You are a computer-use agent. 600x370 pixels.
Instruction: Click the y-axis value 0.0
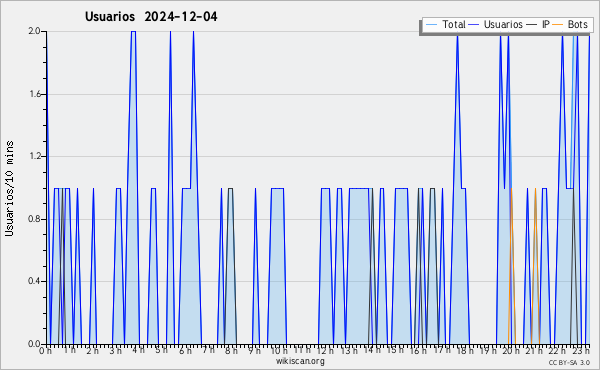(x=34, y=344)
